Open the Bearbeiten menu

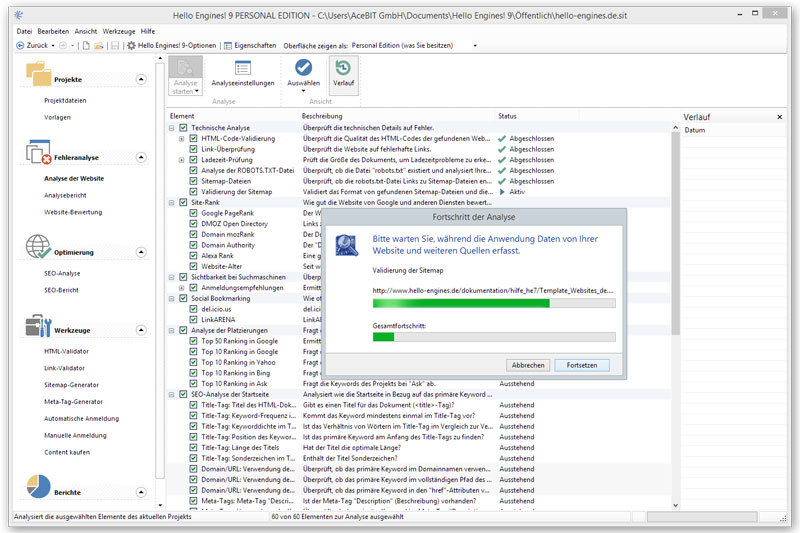[53, 31]
